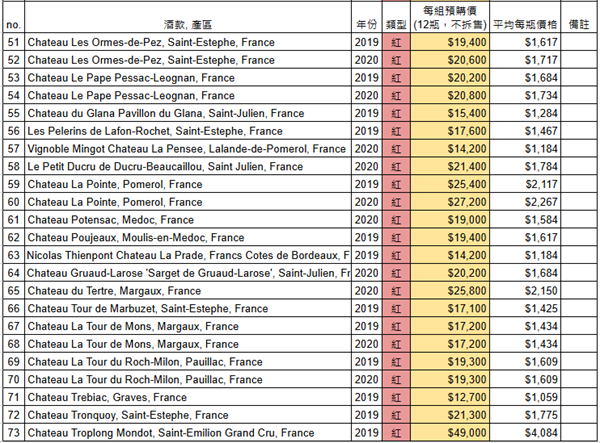The height and width of the screenshot is (443, 600).
Task: Select row 53 Chateau Le Pape cell
Action: point(188,78)
